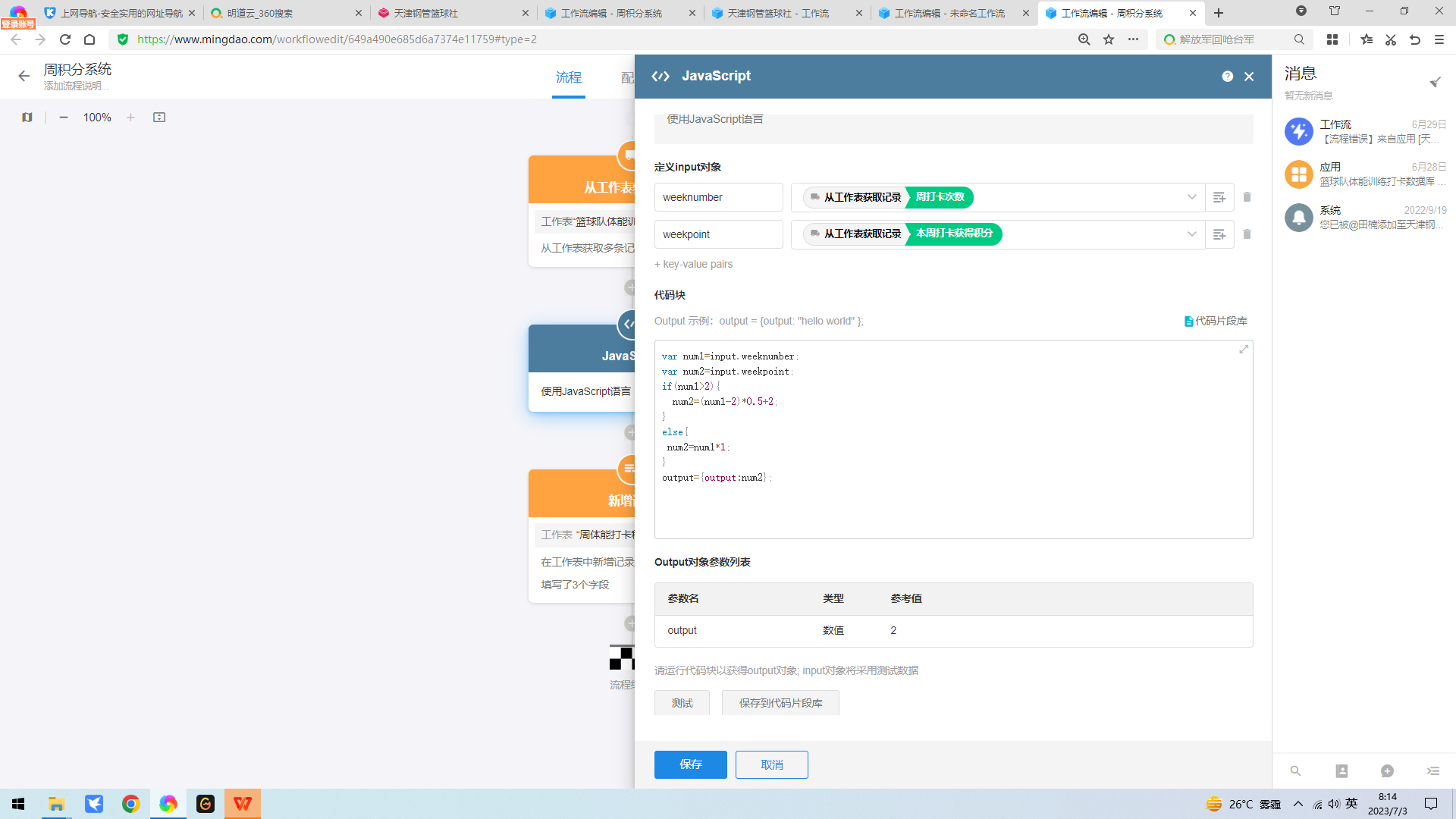Screen dimensions: 1456x819
Task: Expand the weekpoint value dropdown
Action: click(1191, 234)
